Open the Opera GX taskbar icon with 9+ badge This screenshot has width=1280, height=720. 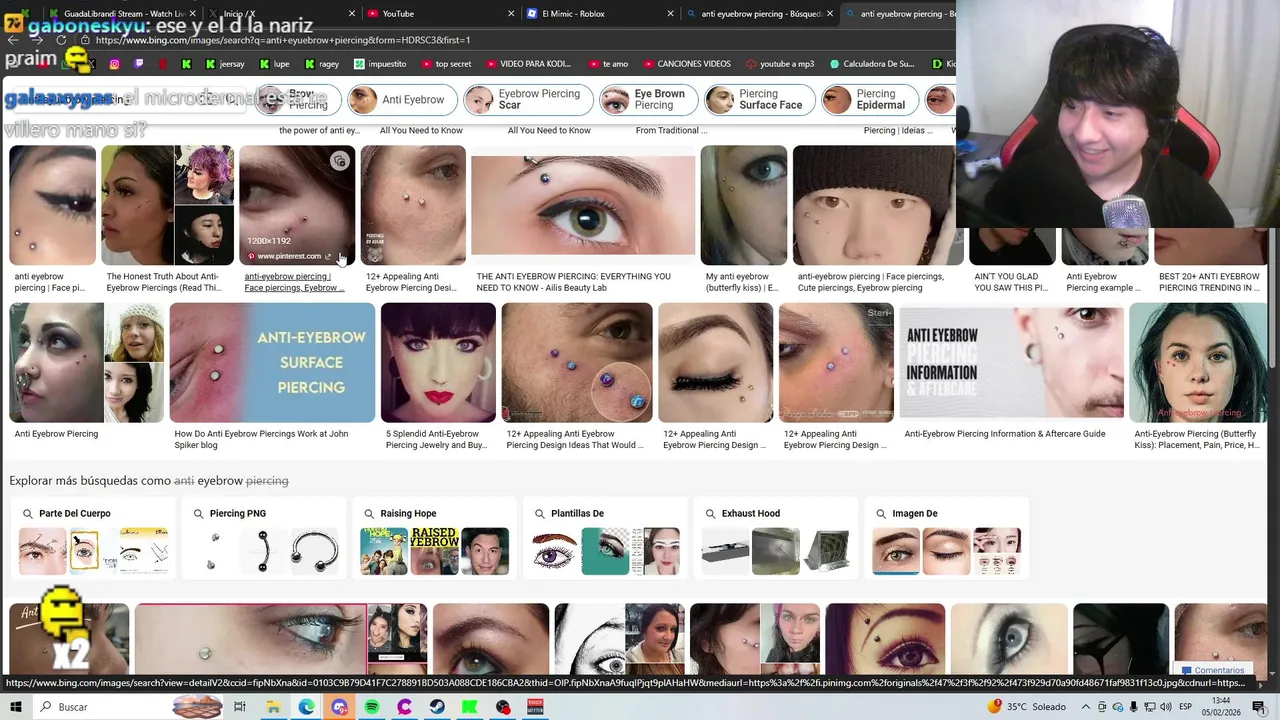(x=339, y=707)
